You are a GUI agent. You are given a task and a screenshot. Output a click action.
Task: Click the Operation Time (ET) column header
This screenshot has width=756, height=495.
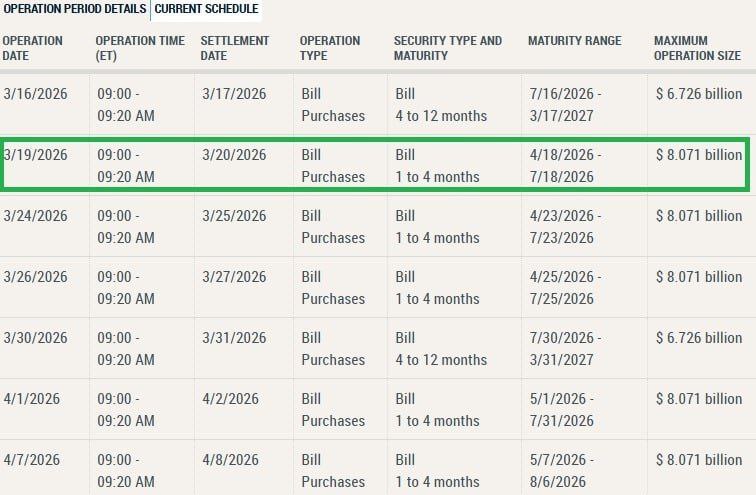[140, 48]
